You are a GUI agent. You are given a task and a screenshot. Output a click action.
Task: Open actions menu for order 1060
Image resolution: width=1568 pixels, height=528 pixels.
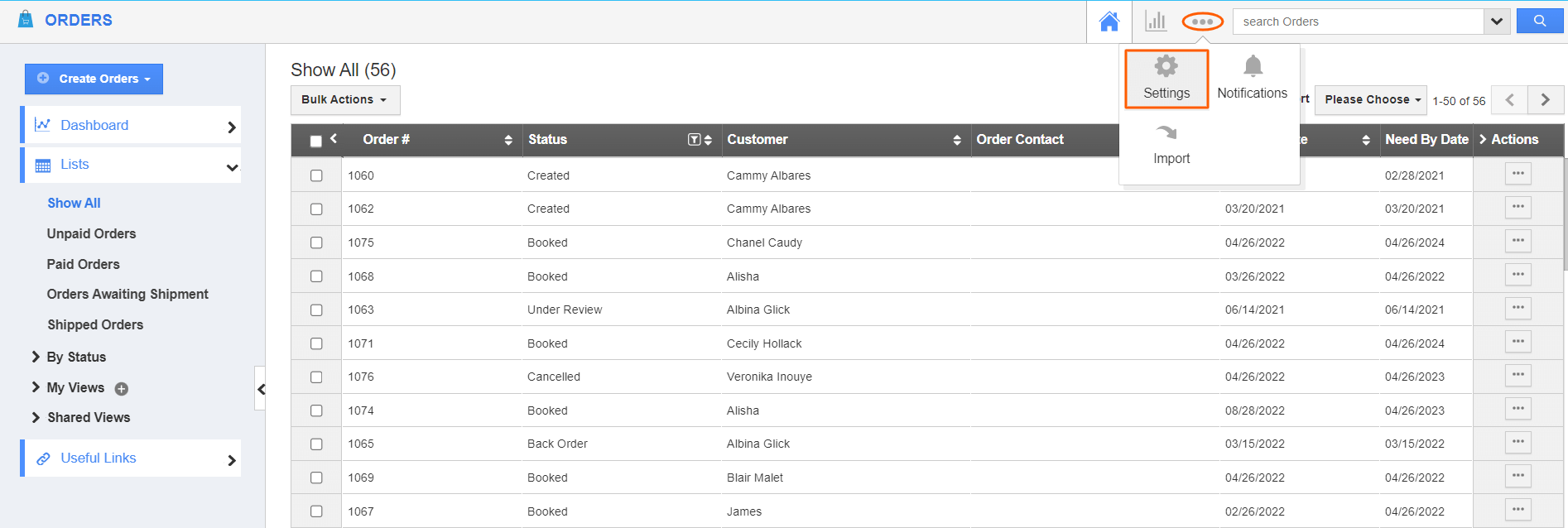pos(1517,174)
